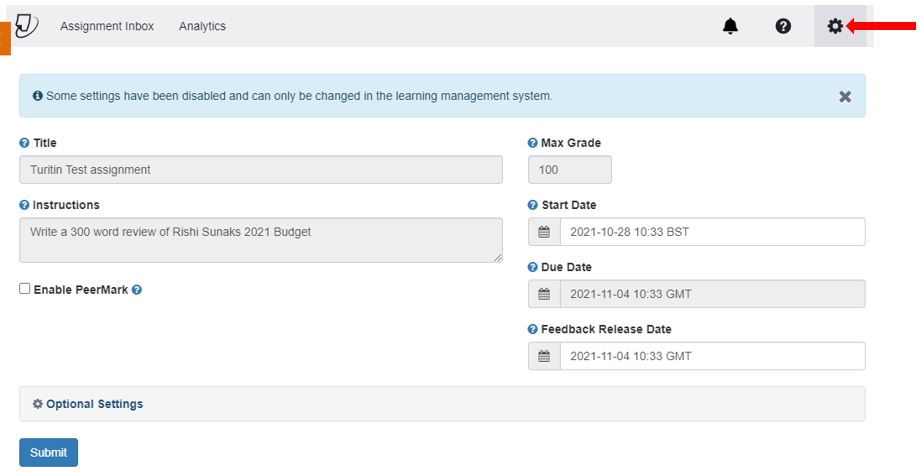
Task: Open the notifications bell icon
Action: [x=730, y=26]
